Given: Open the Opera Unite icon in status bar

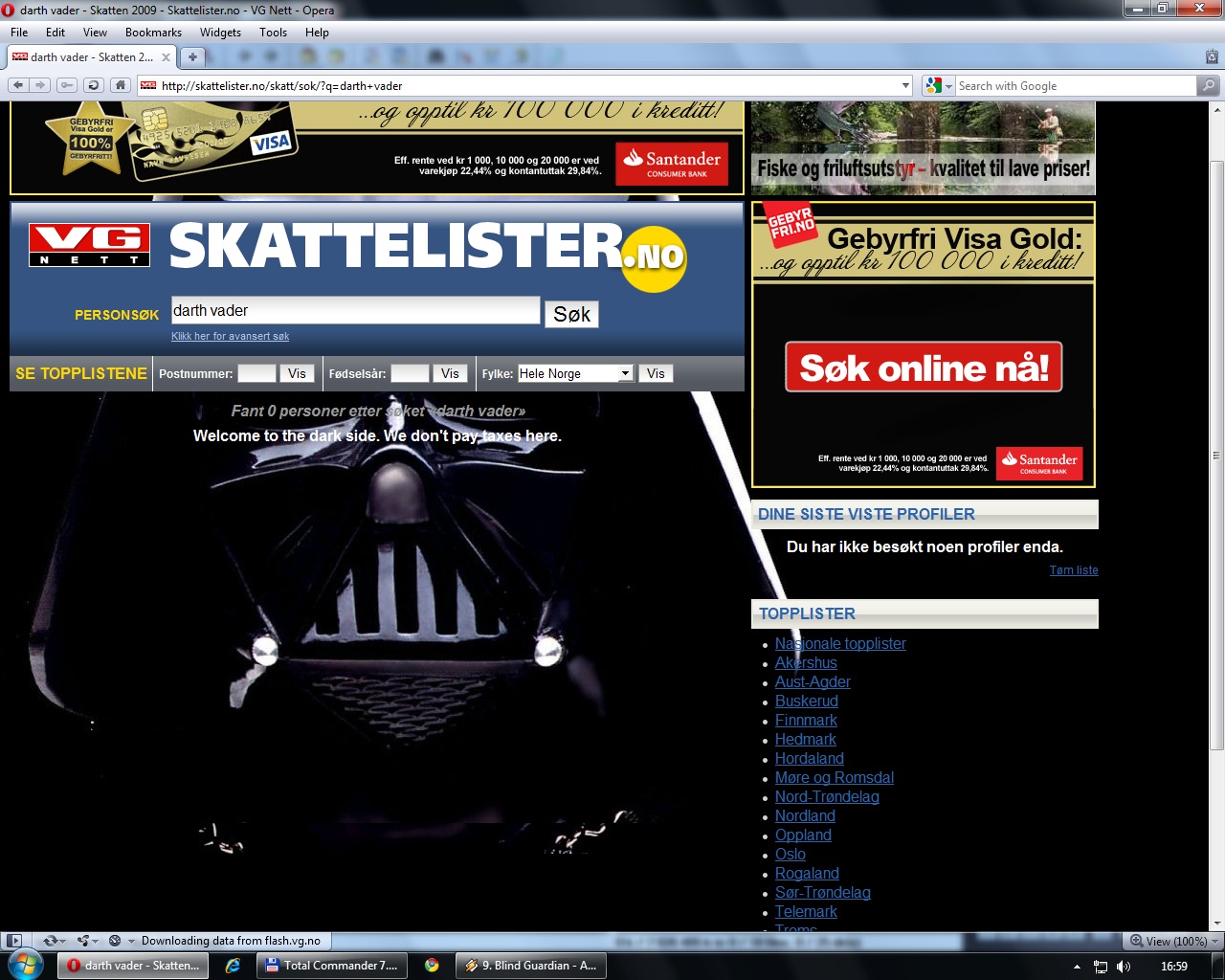Looking at the screenshot, I should point(83,941).
